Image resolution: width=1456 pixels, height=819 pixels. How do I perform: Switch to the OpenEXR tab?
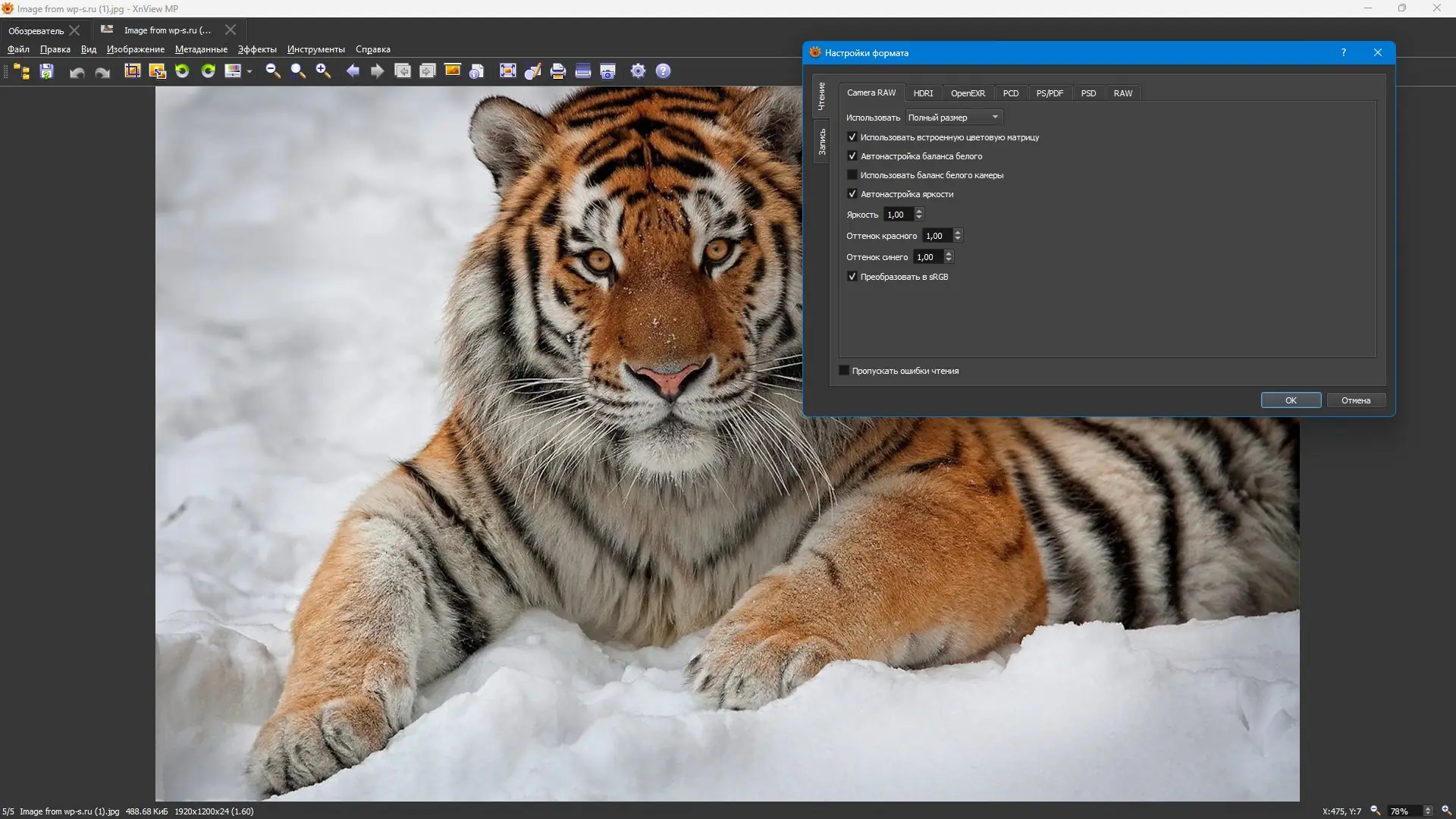click(968, 93)
